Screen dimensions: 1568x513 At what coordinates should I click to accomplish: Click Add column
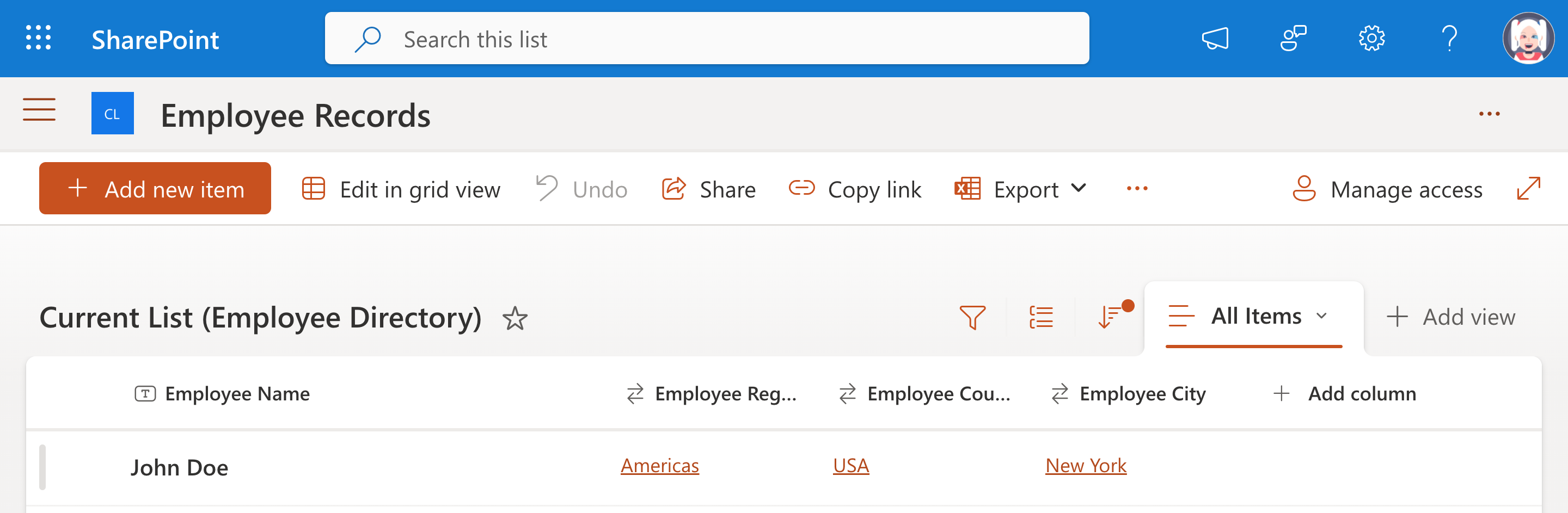pos(1344,394)
